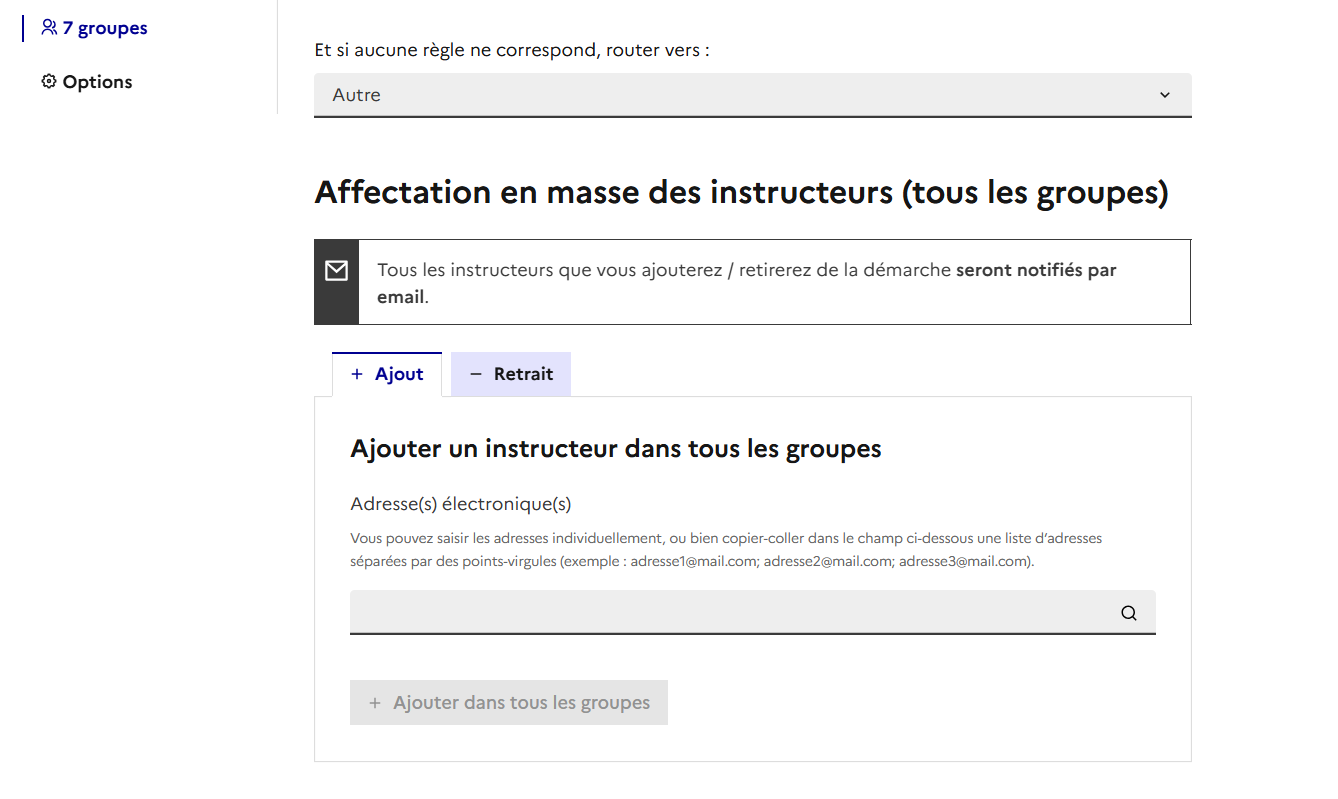Switch to the Retrait tab
The height and width of the screenshot is (799, 1338).
511,374
